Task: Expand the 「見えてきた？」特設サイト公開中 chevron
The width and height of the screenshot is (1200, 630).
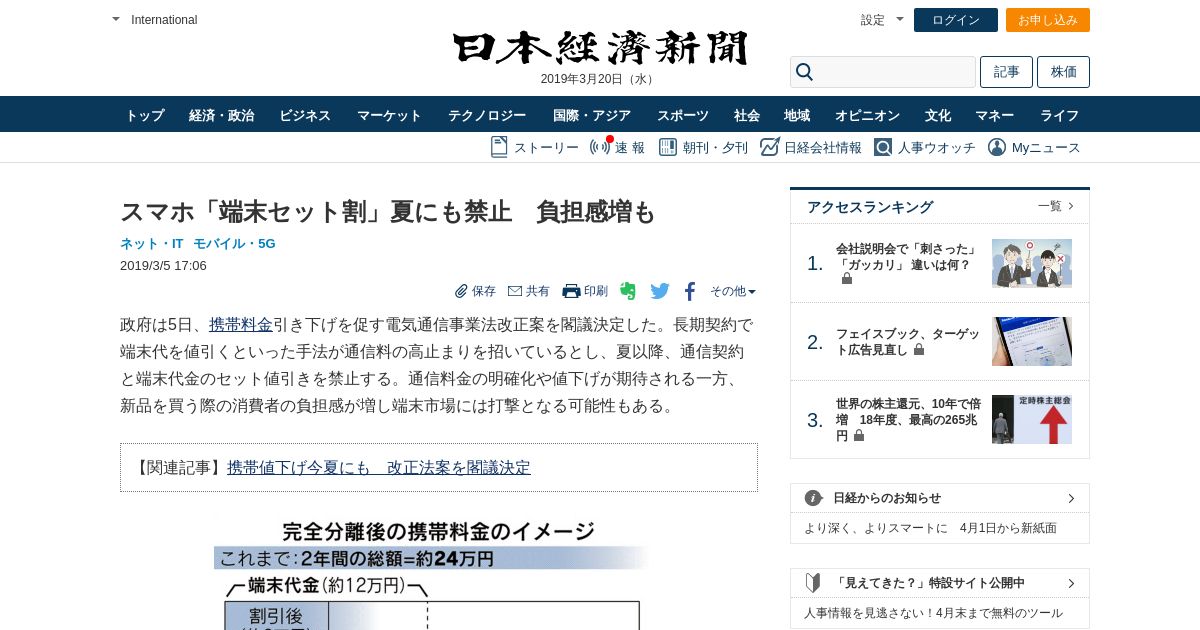Action: pyautogui.click(x=1071, y=583)
